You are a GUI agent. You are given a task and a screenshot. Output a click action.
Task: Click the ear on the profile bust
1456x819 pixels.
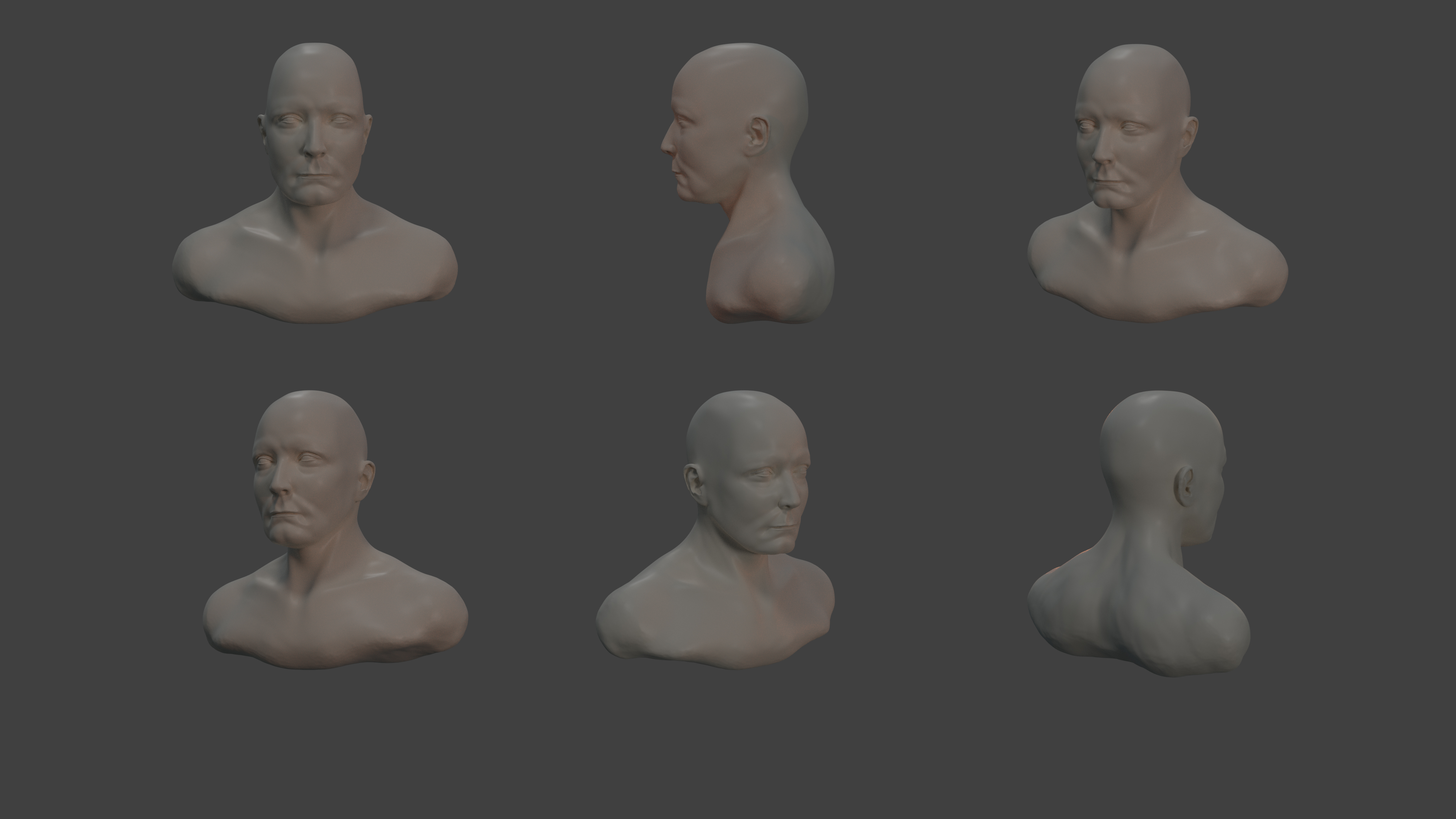[x=758, y=136]
